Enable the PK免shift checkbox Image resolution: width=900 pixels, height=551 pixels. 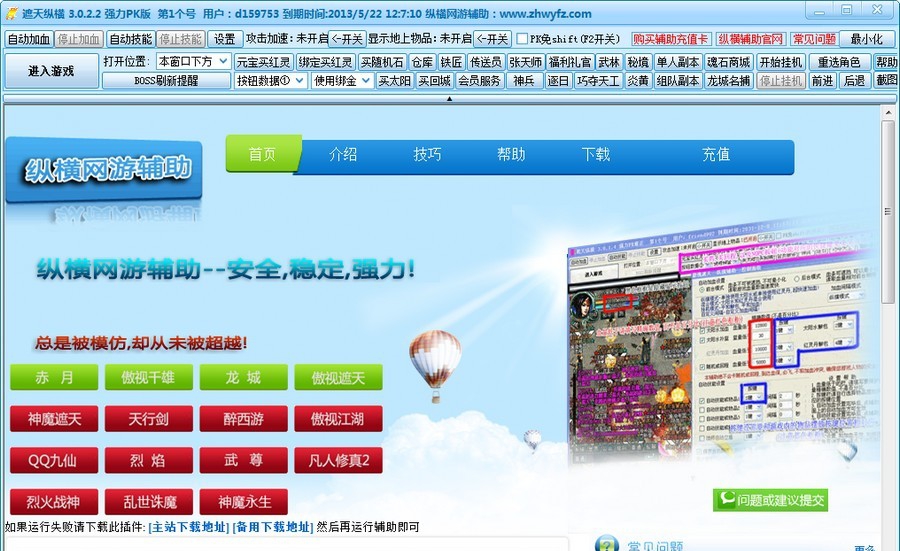click(522, 39)
